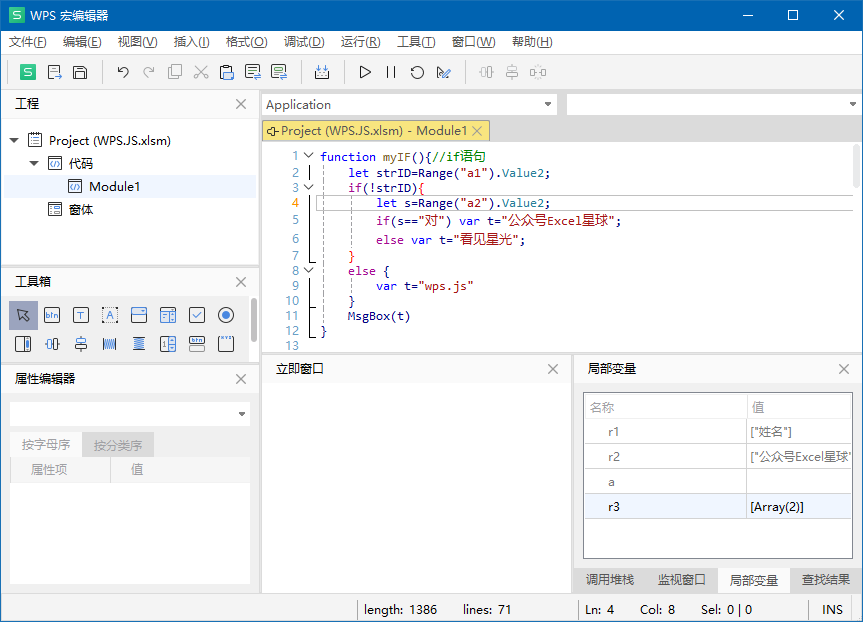This screenshot has width=863, height=622.
Task: Pause macro execution
Action: [x=391, y=72]
